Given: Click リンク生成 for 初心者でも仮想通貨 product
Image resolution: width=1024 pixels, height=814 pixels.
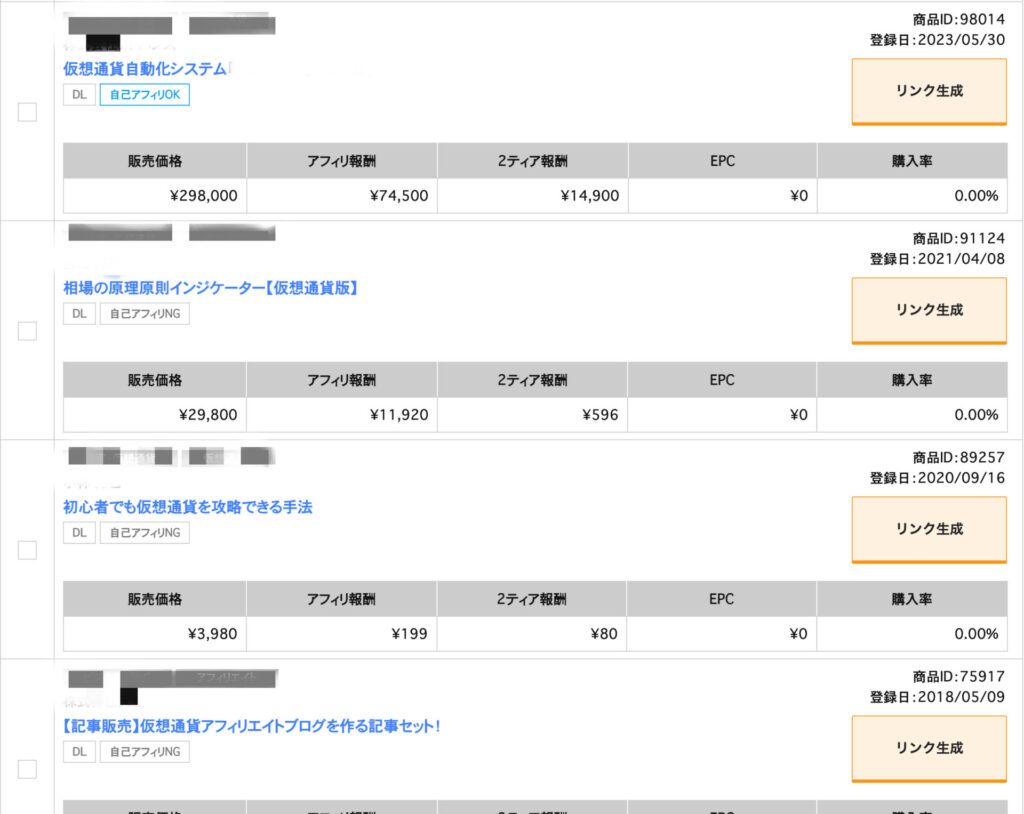Looking at the screenshot, I should point(928,529).
